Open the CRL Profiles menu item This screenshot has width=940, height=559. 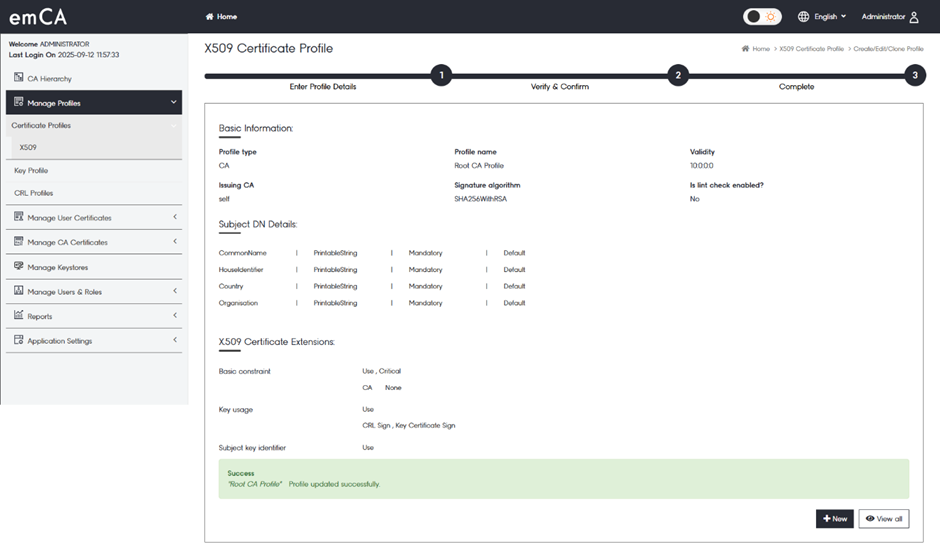pyautogui.click(x=34, y=193)
